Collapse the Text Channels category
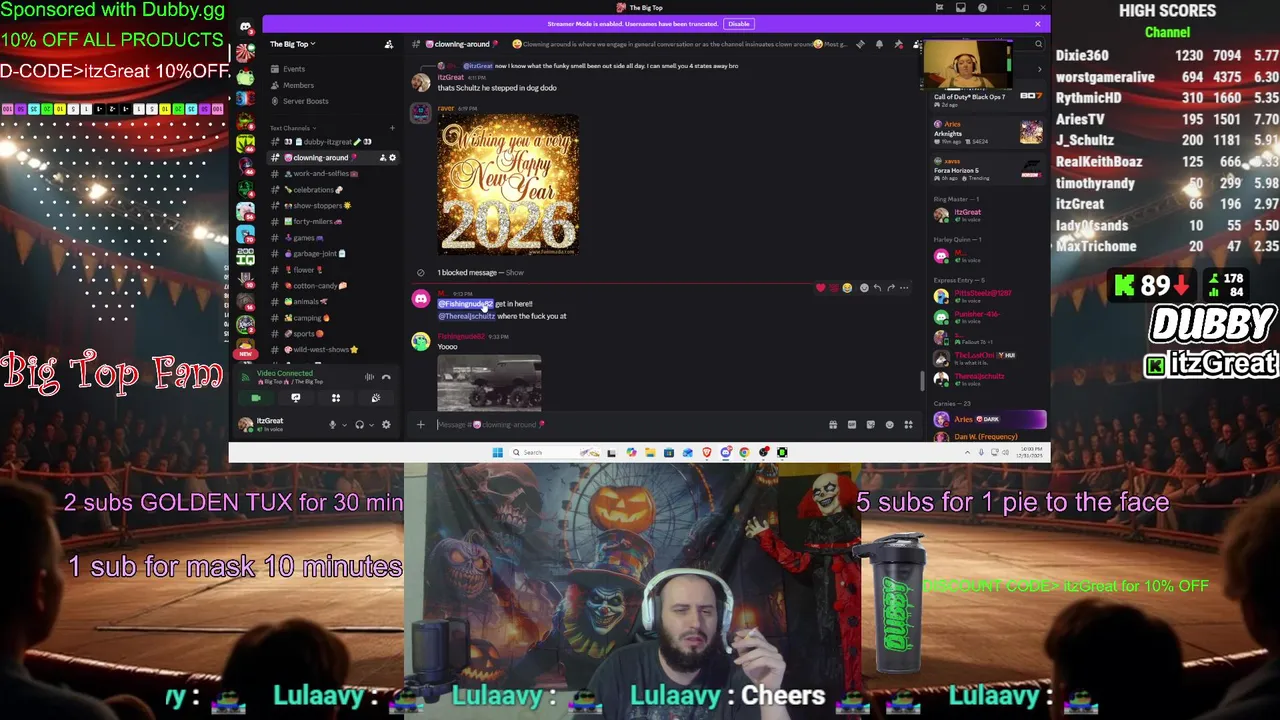 point(292,128)
